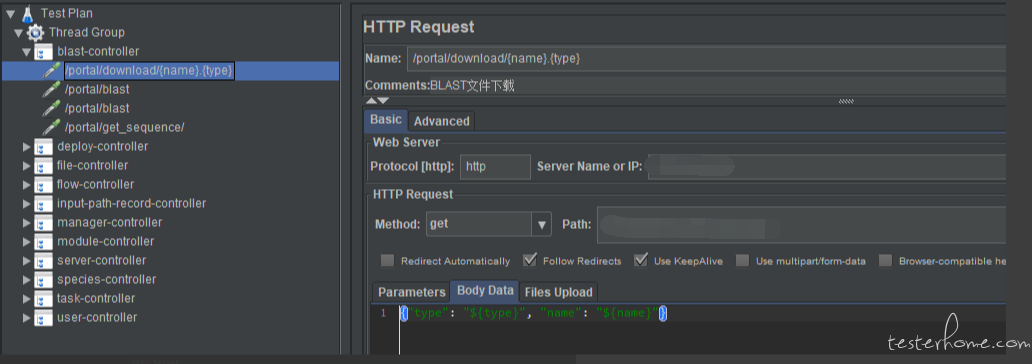1033x364 pixels.
Task: Switch to the Advanced tab
Action: pyautogui.click(x=441, y=121)
